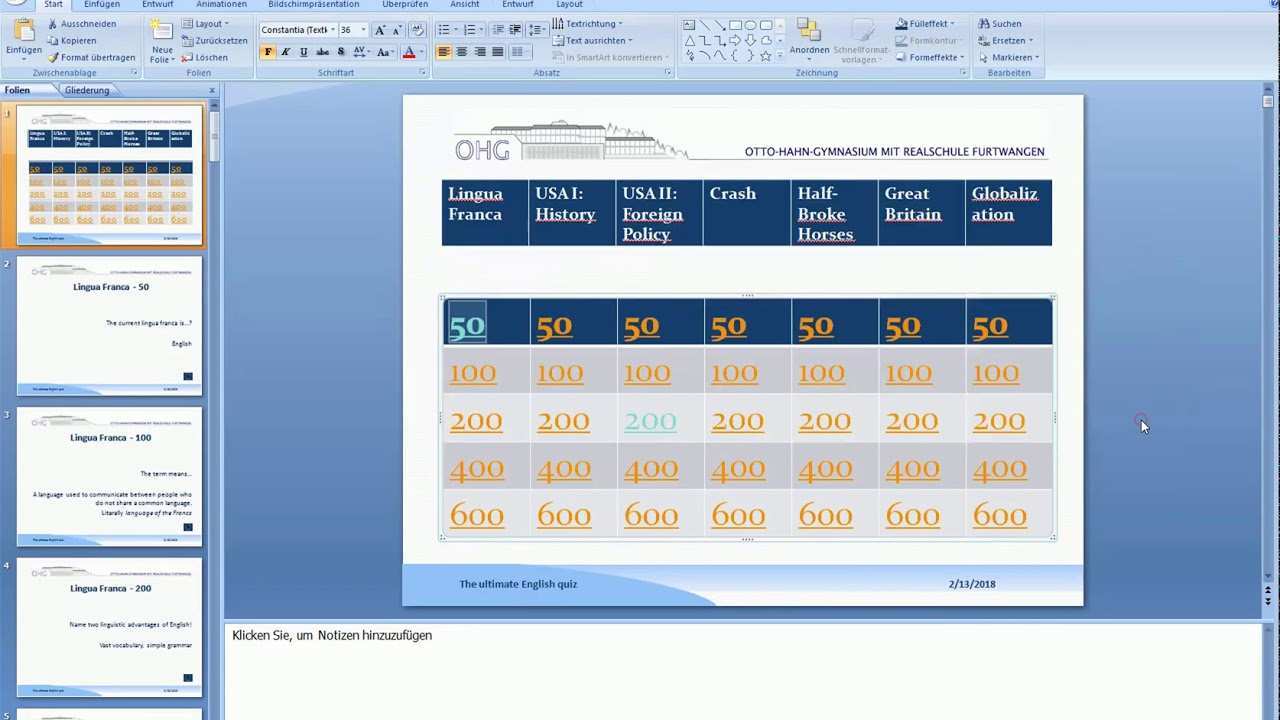Click the red font color button
This screenshot has width=1280, height=720.
click(x=408, y=52)
